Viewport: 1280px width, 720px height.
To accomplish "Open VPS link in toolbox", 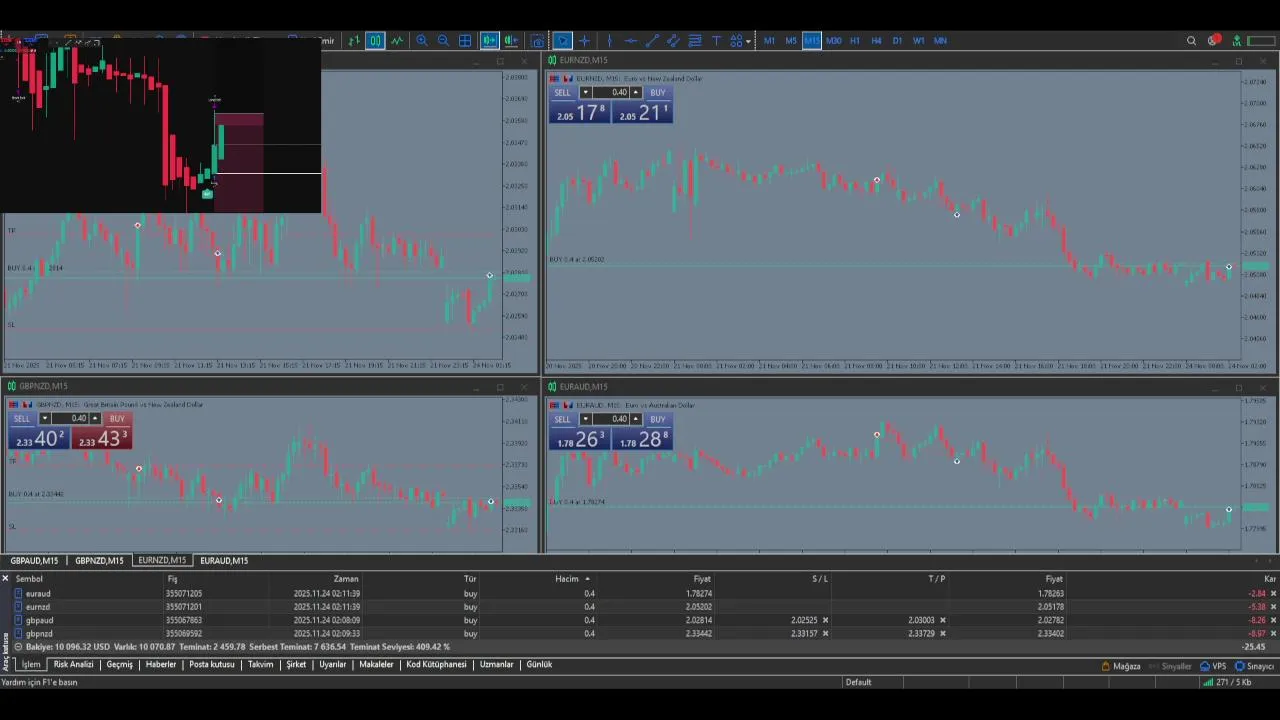I will [x=1213, y=667].
